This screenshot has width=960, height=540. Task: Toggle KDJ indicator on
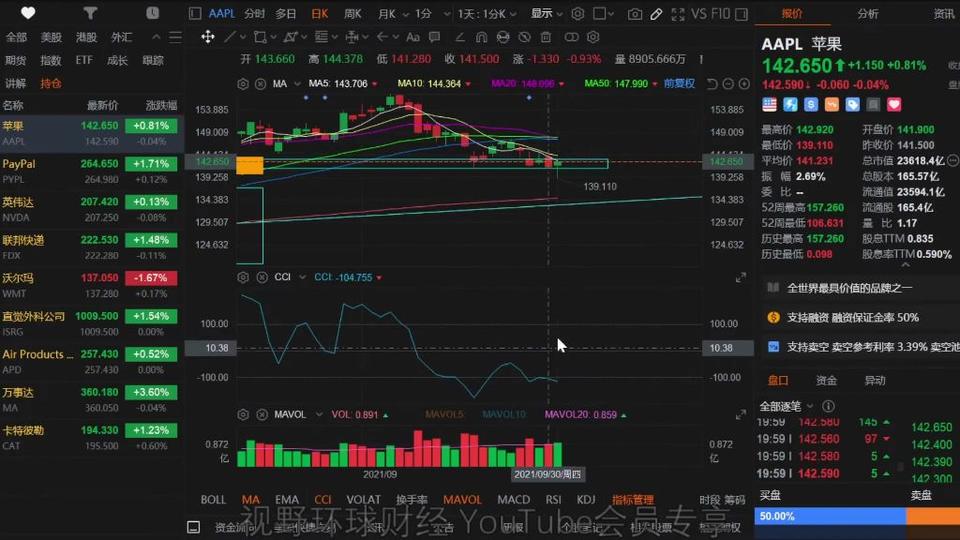[x=586, y=500]
